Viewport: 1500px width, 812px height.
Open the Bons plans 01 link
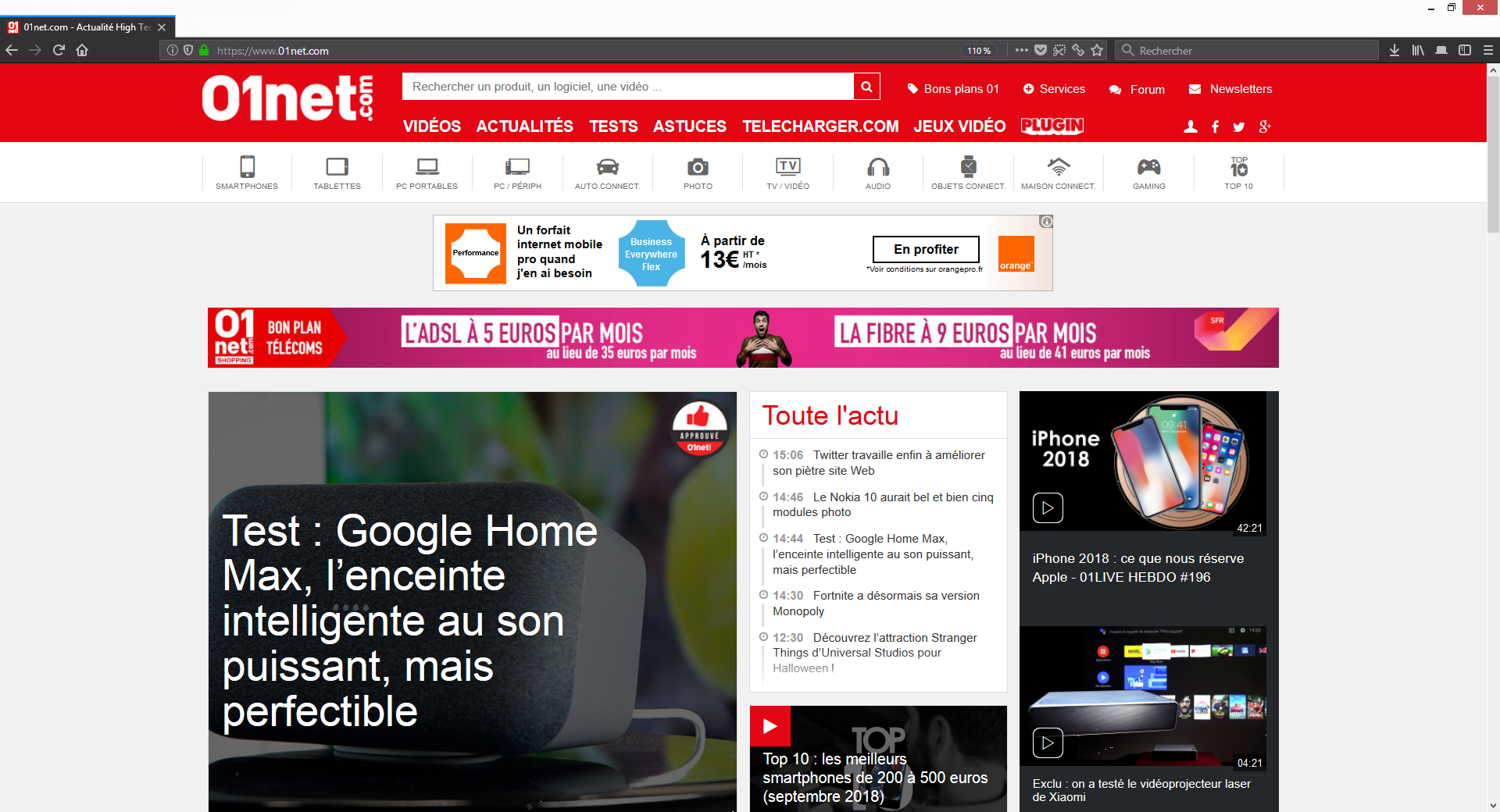pyautogui.click(x=953, y=89)
